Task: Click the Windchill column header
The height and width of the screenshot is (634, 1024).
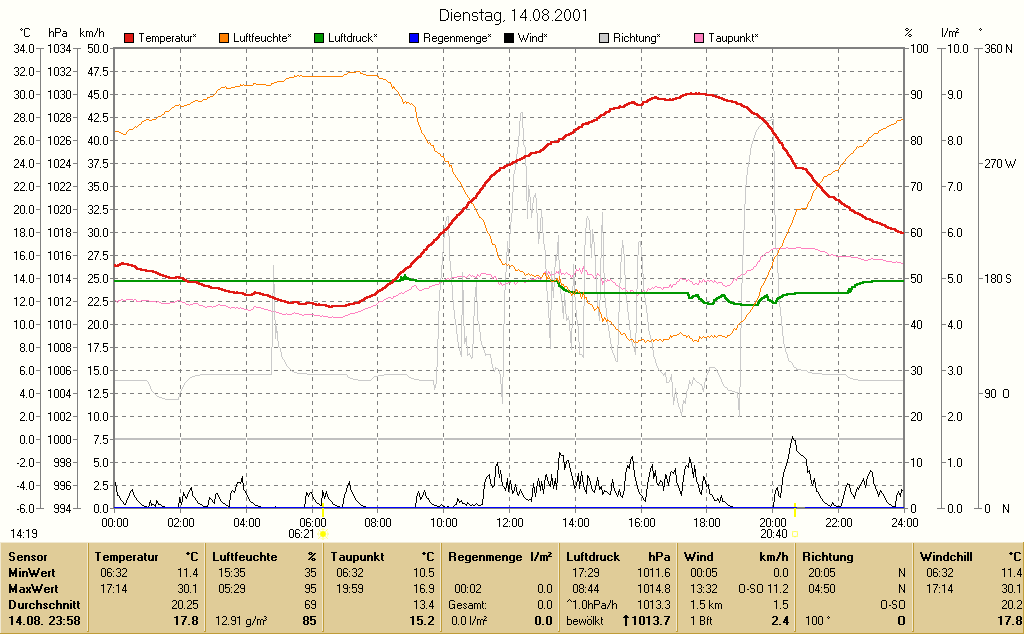Action: click(x=946, y=557)
